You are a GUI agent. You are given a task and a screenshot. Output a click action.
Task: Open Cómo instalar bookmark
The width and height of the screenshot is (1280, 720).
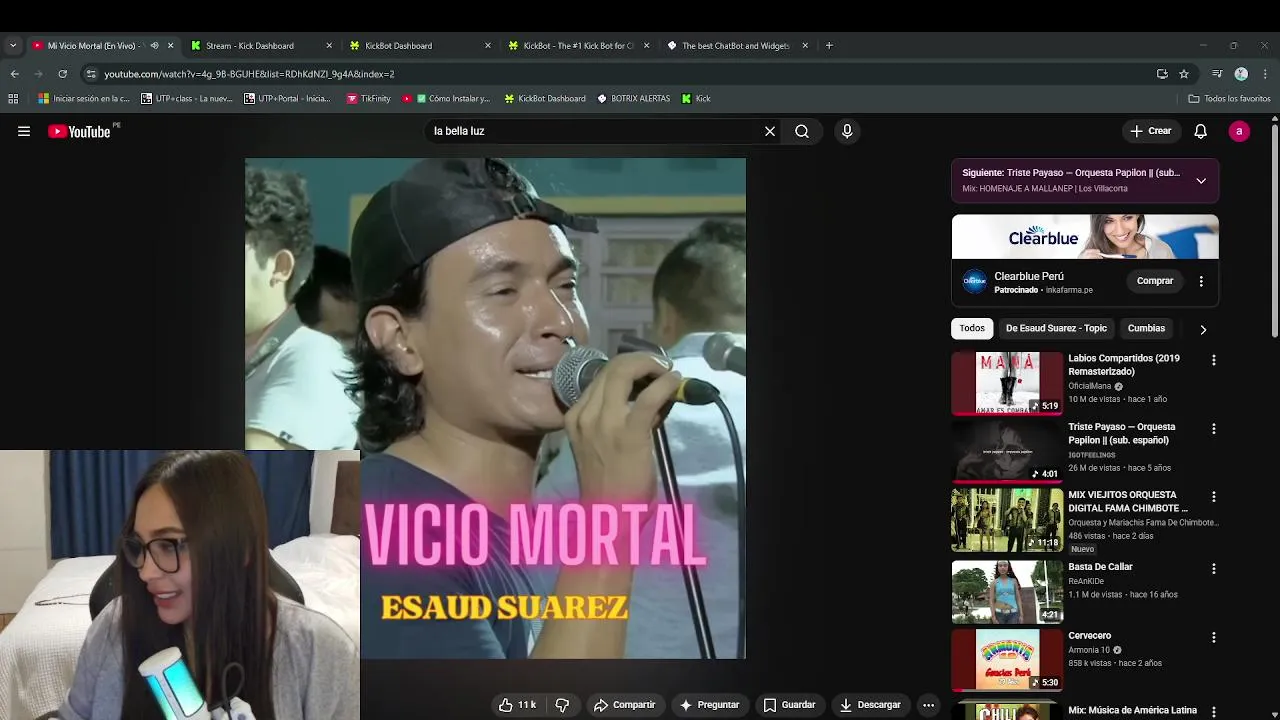[446, 99]
